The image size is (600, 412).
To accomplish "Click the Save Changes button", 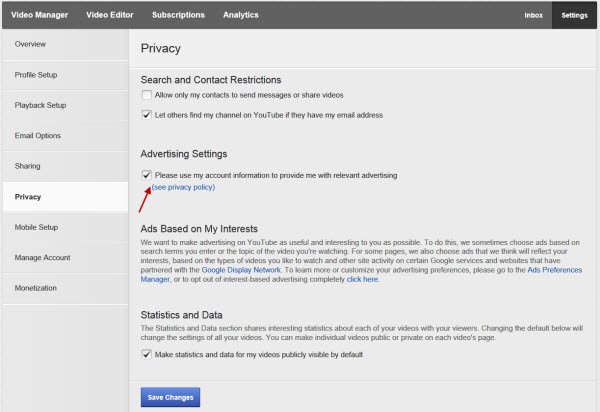I will (x=170, y=397).
